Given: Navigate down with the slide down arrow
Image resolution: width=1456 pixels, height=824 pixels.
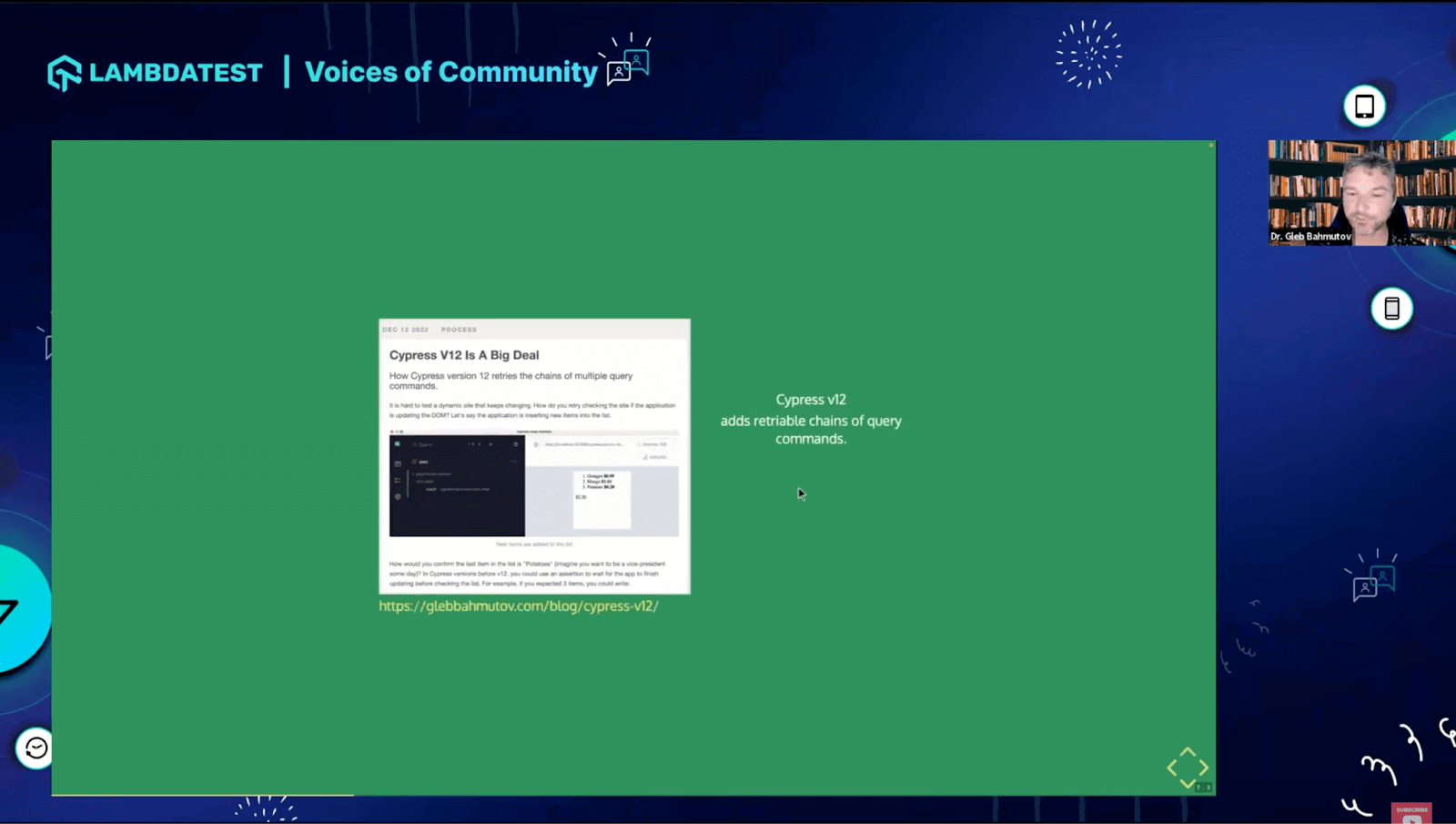Looking at the screenshot, I should (1188, 783).
